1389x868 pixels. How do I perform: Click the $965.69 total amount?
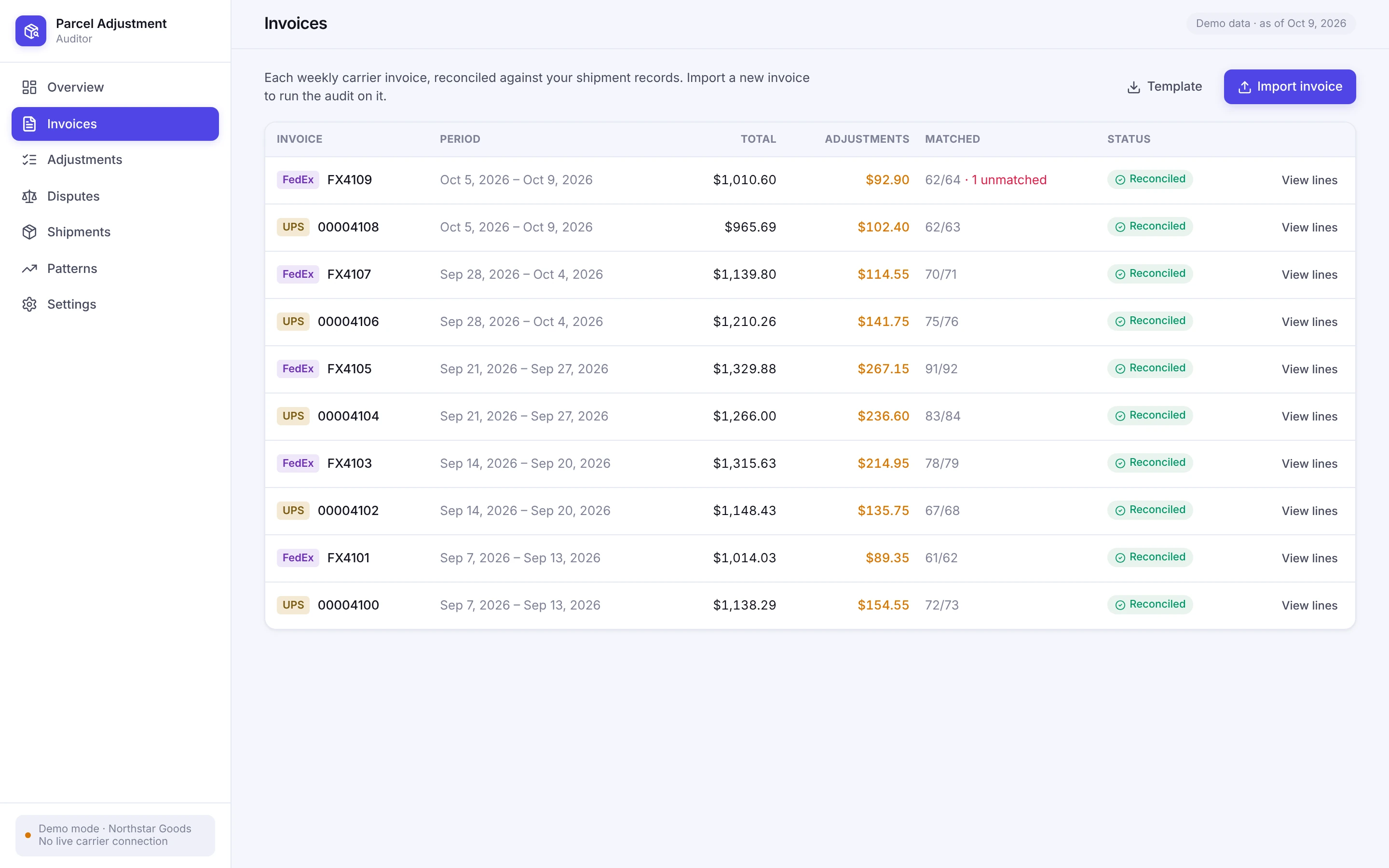(750, 227)
